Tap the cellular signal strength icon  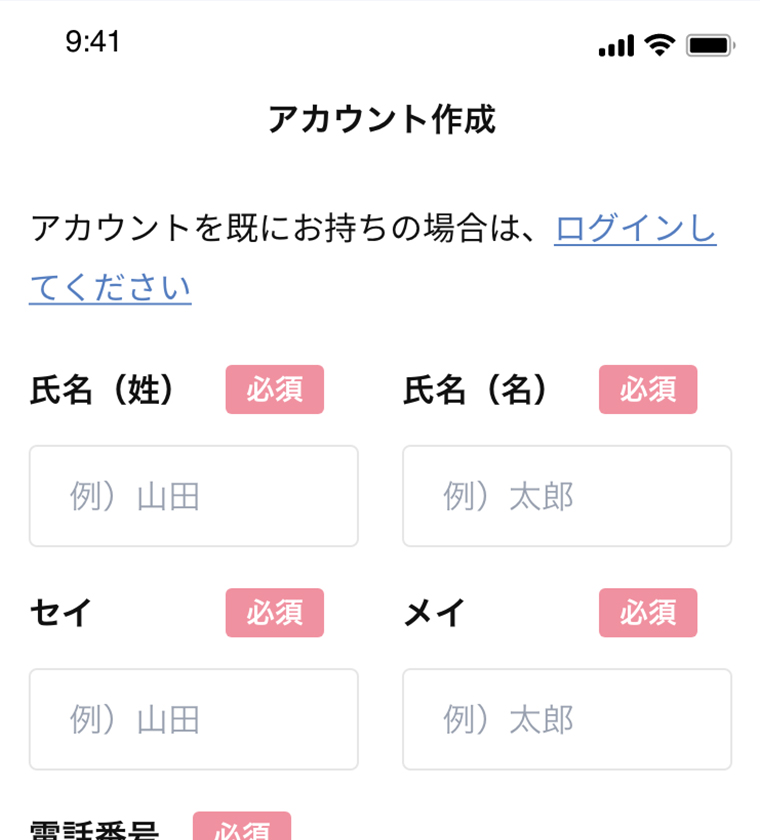pos(616,46)
